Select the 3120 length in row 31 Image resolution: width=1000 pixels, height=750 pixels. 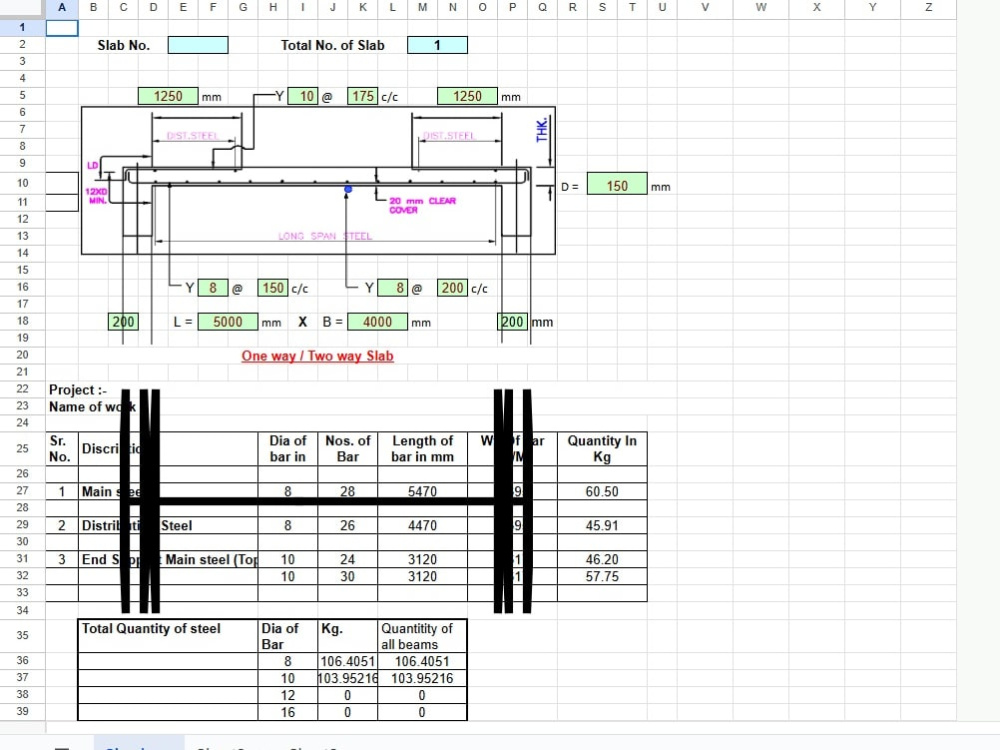point(422,559)
